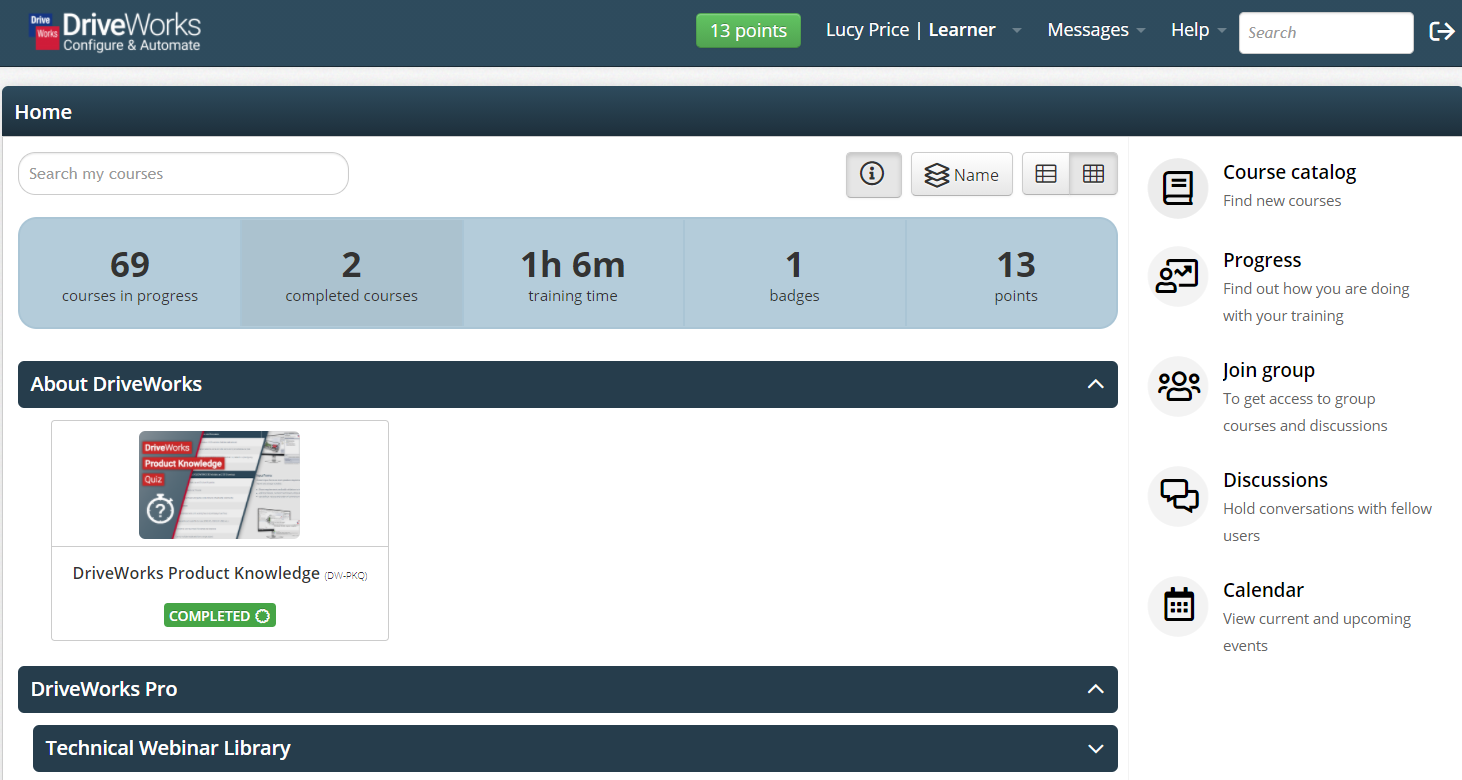Collapse the About DriveWorks section
This screenshot has width=1462, height=780.
tap(1096, 384)
